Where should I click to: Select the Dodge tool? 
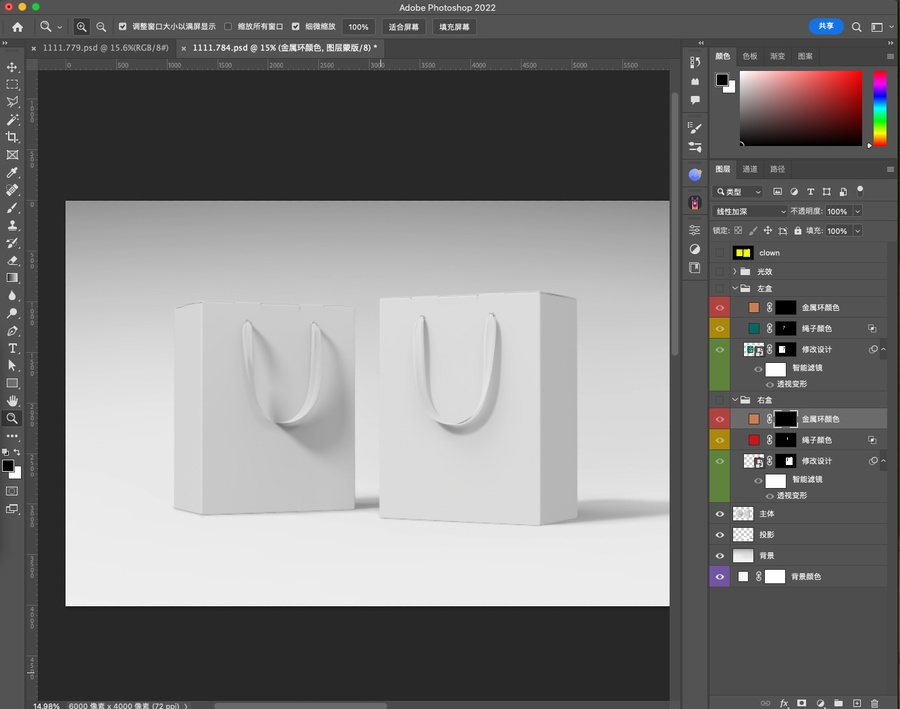[x=12, y=313]
